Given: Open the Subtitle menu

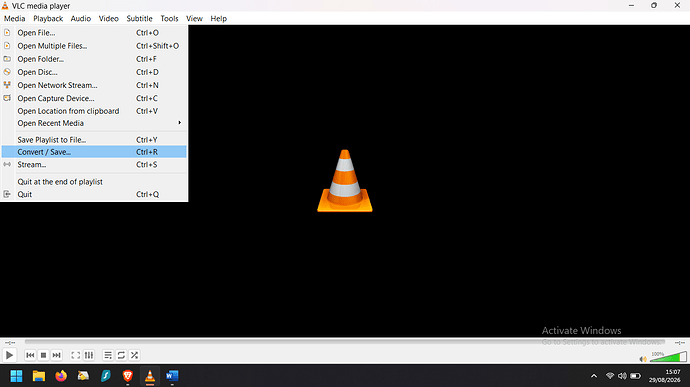Looking at the screenshot, I should coord(139,18).
